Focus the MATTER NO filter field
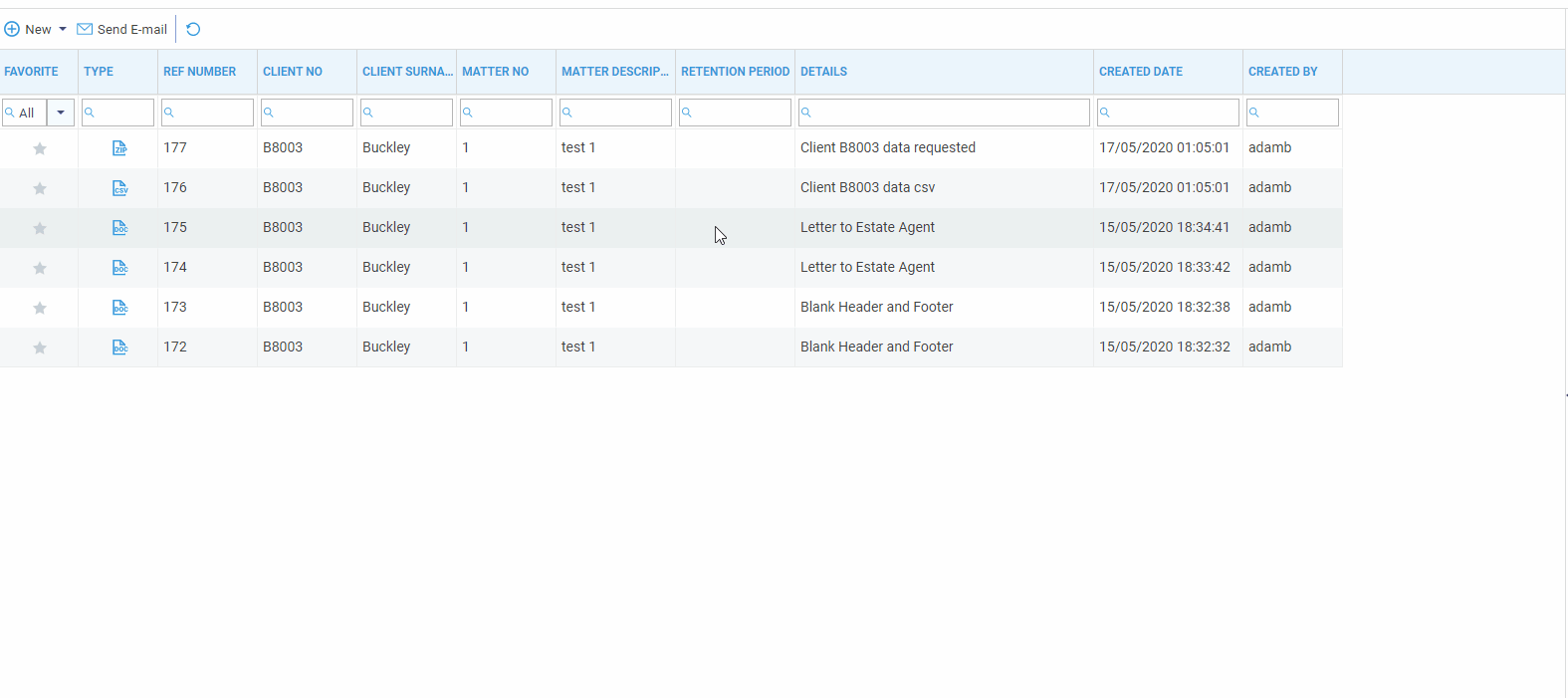The height and width of the screenshot is (698, 1568). click(x=506, y=113)
